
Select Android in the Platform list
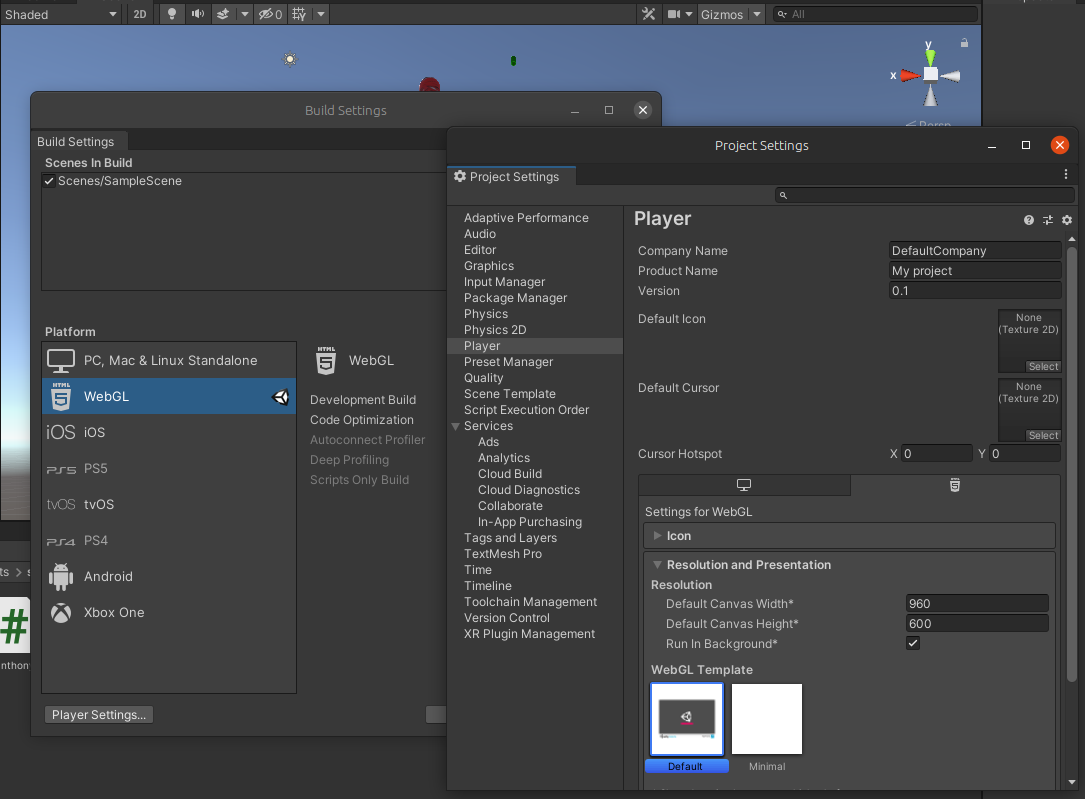click(108, 576)
